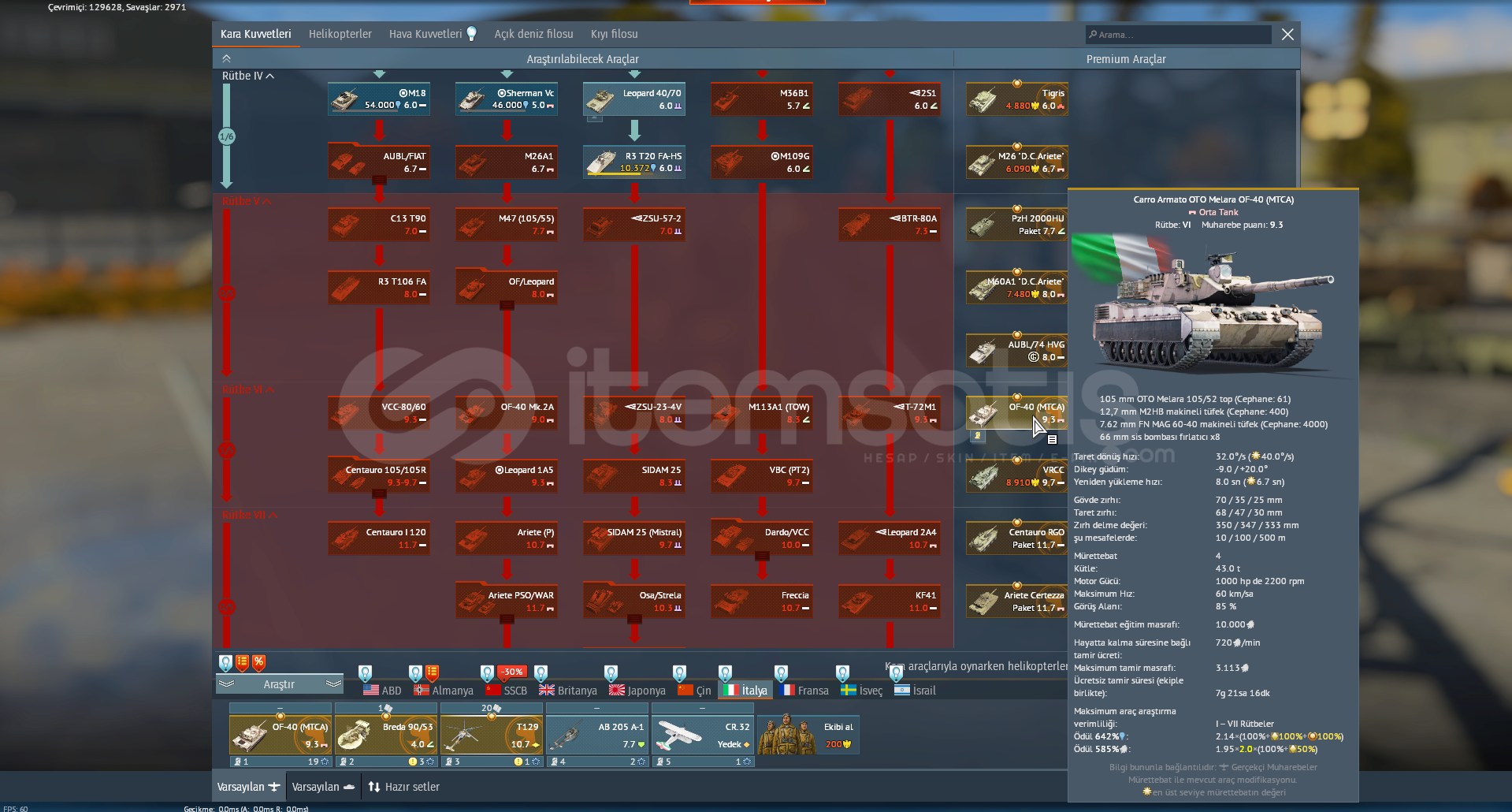This screenshot has width=1512, height=812.
Task: Select the SIDAM 25 (Mistral) vehicle
Action: 634,538
